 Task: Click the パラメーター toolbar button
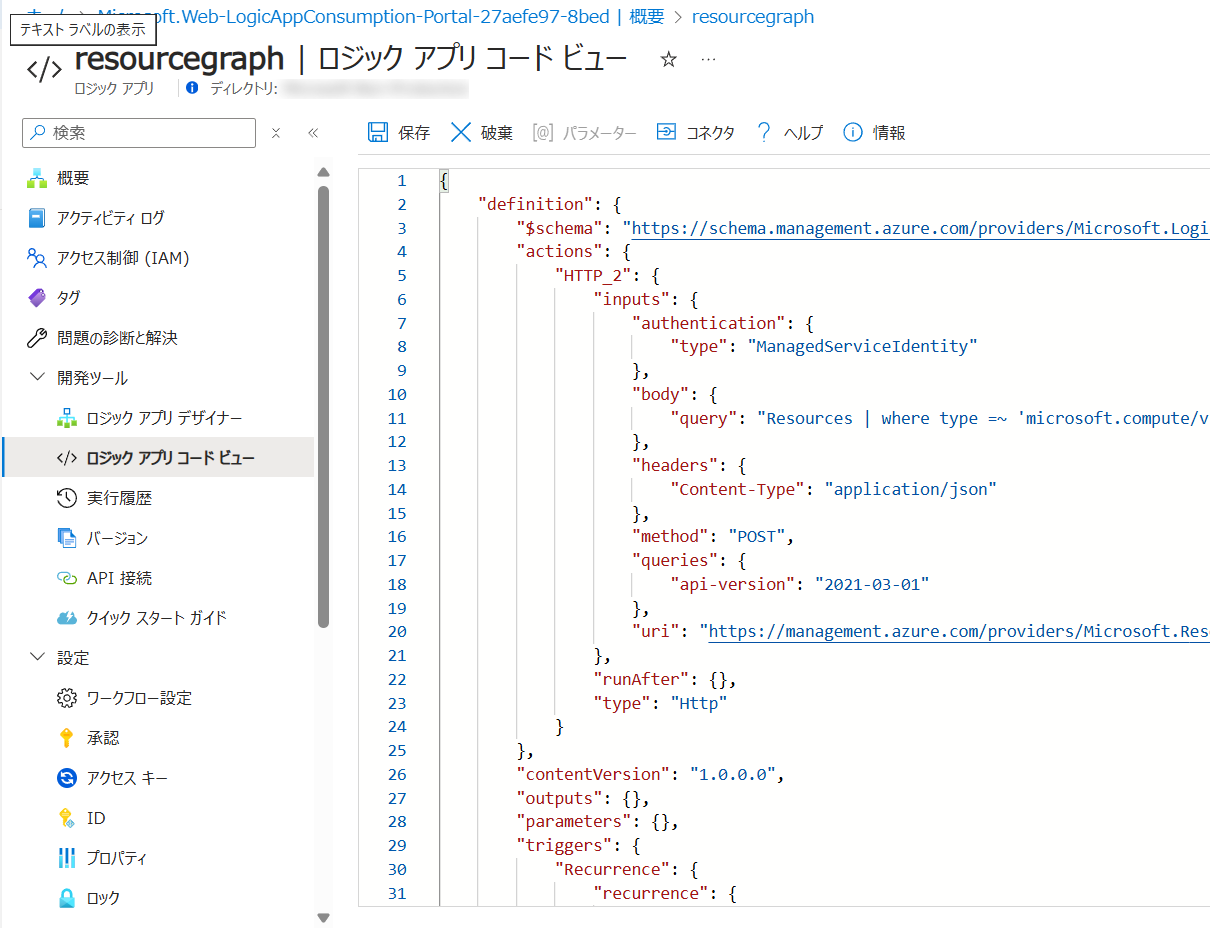[x=585, y=133]
